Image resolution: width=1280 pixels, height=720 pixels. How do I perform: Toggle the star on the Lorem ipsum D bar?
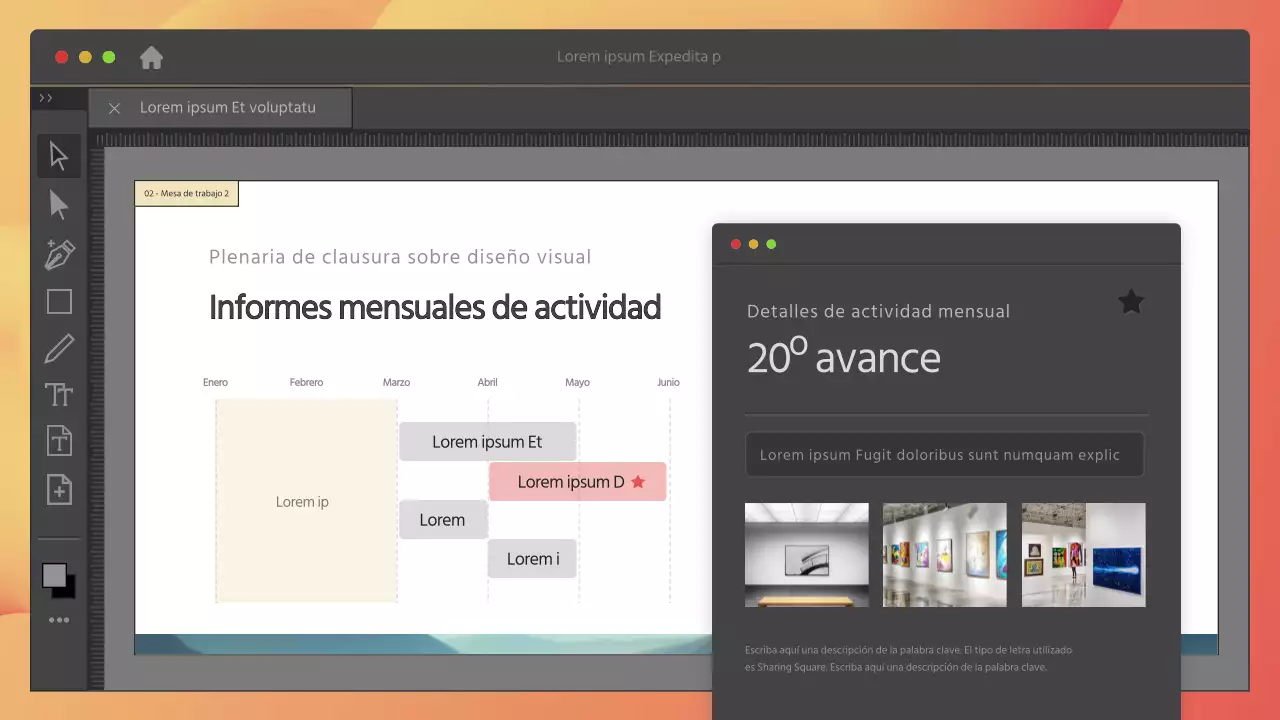[x=637, y=481]
